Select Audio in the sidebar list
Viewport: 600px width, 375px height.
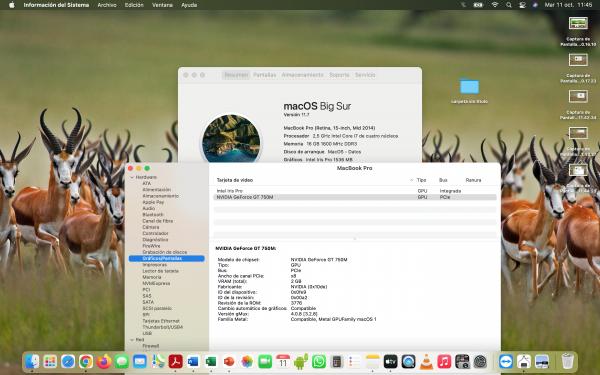[148, 209]
